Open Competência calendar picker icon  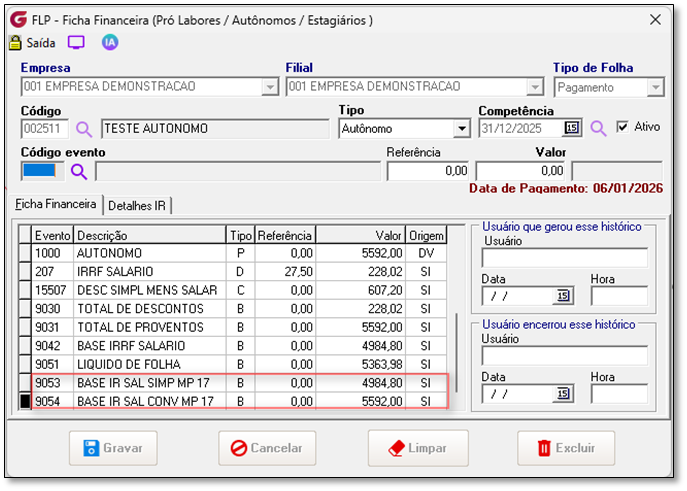[x=572, y=128]
